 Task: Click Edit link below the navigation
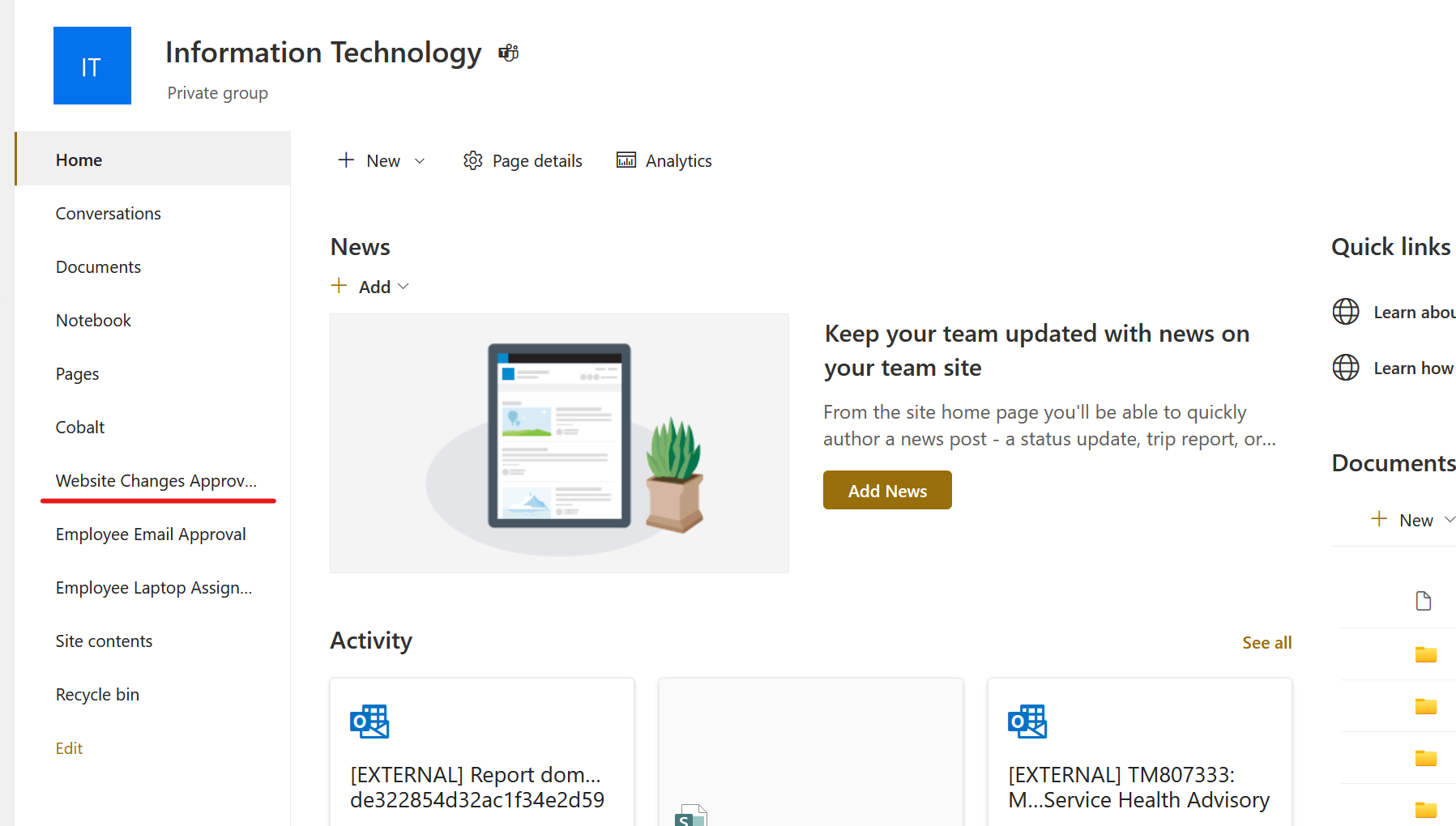pyautogui.click(x=69, y=748)
